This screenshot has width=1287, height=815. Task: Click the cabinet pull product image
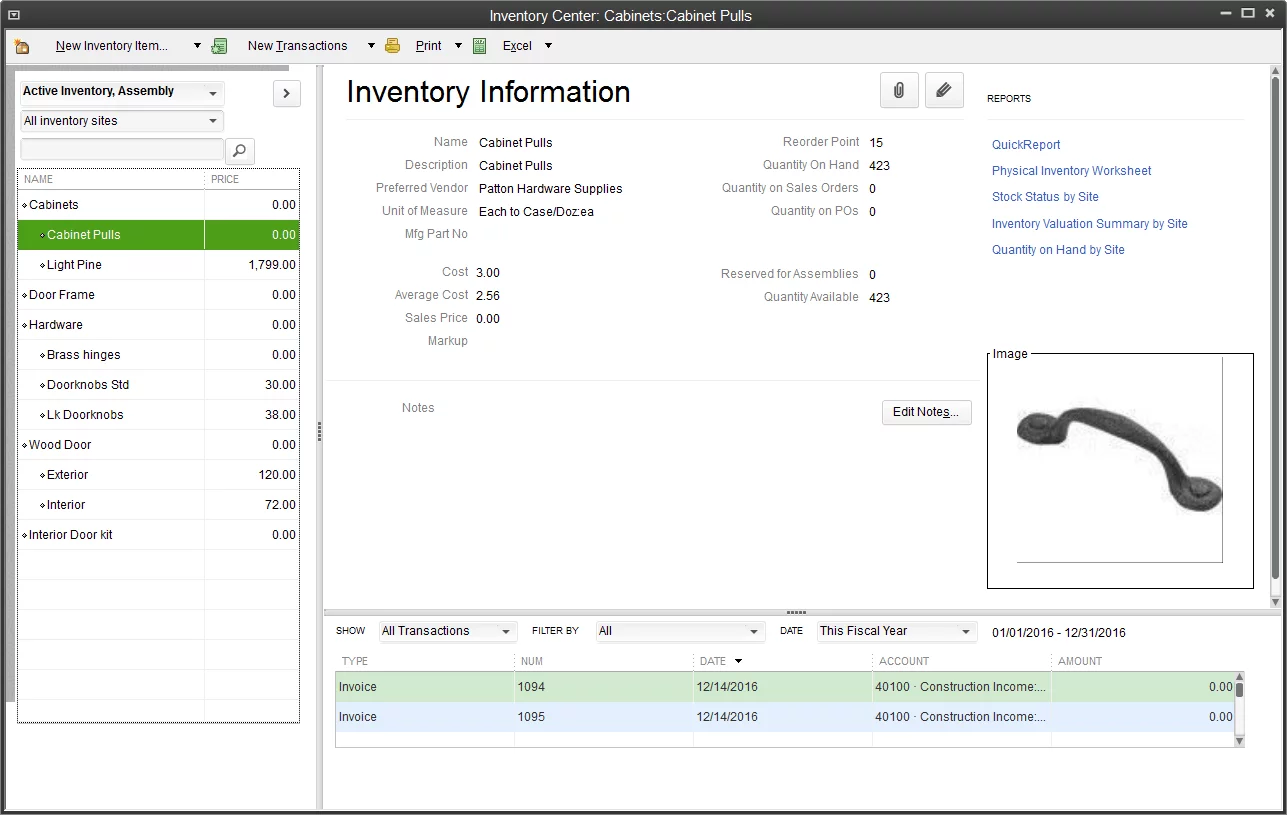click(1120, 460)
